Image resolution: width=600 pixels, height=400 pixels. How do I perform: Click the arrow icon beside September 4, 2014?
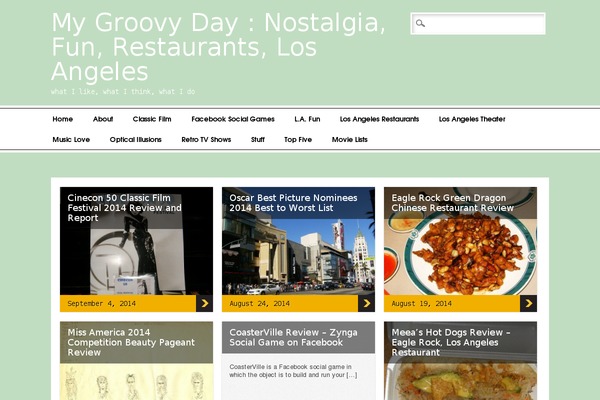(205, 303)
